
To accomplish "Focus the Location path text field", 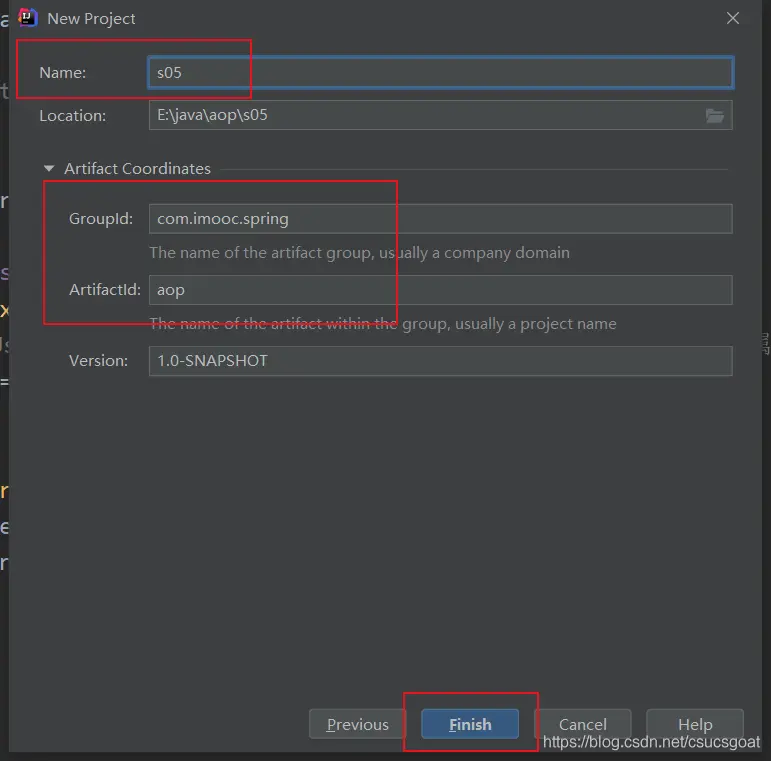I will (x=425, y=115).
